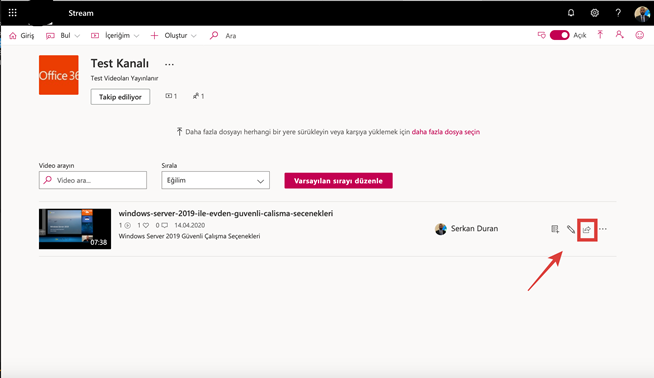Click Varsayılan sırayı düzenle button

pyautogui.click(x=338, y=181)
